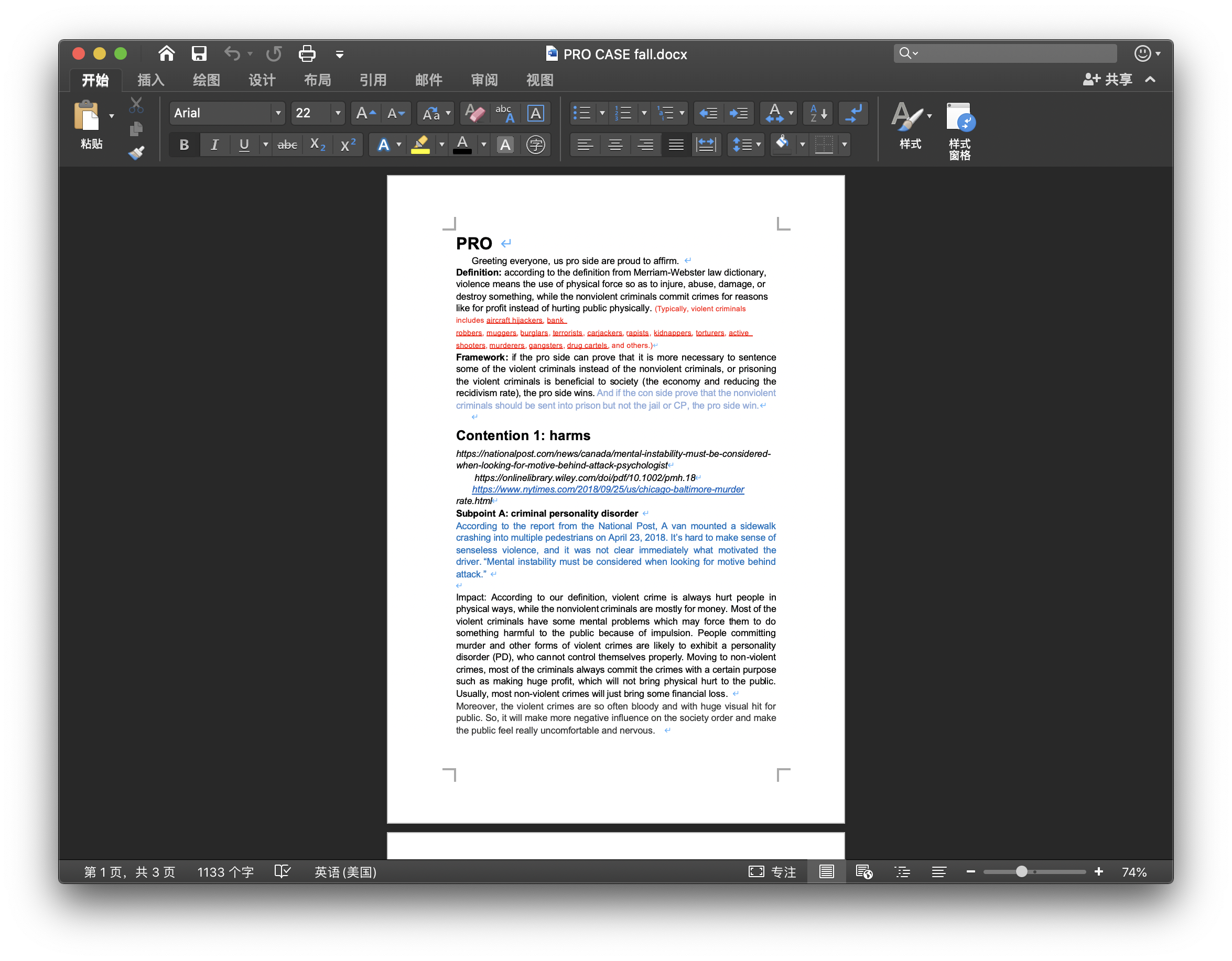Toggle subscript formatting
The image size is (1232, 961).
click(318, 145)
